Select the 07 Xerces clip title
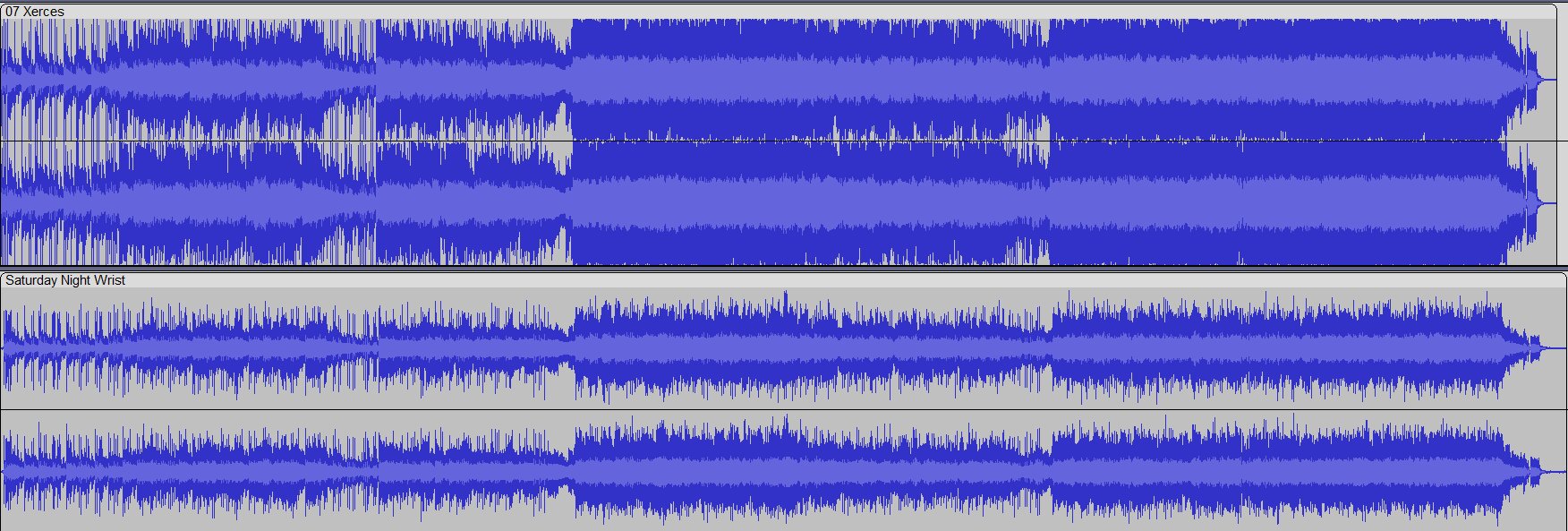 tap(35, 12)
